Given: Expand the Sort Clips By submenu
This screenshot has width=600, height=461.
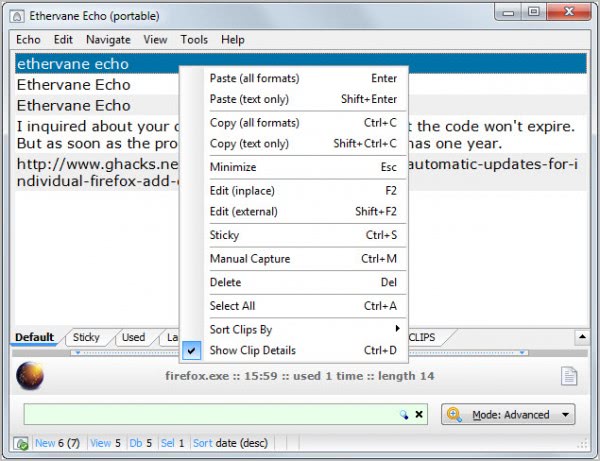Looking at the screenshot, I should 397,328.
